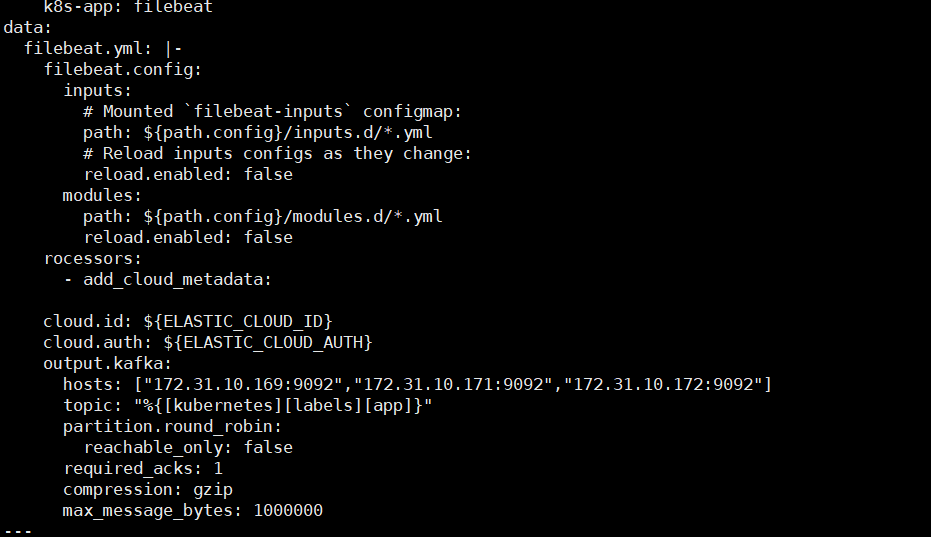
Task: Click the 172.31.10.169:9092 host address
Action: (x=243, y=384)
